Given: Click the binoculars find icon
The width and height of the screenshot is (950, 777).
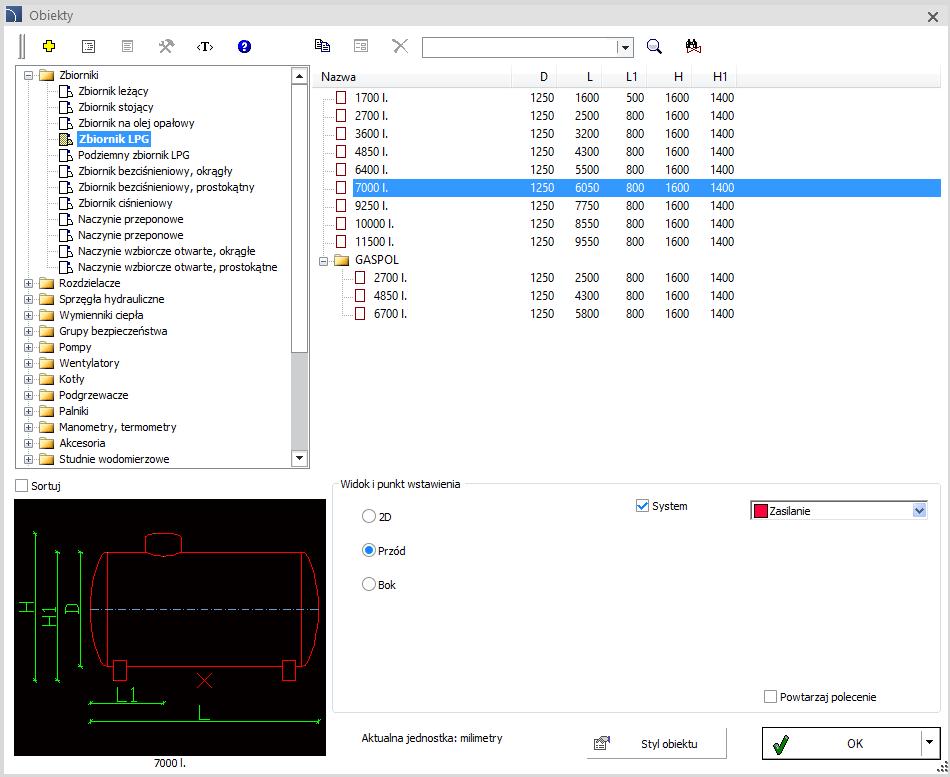Looking at the screenshot, I should 693,46.
